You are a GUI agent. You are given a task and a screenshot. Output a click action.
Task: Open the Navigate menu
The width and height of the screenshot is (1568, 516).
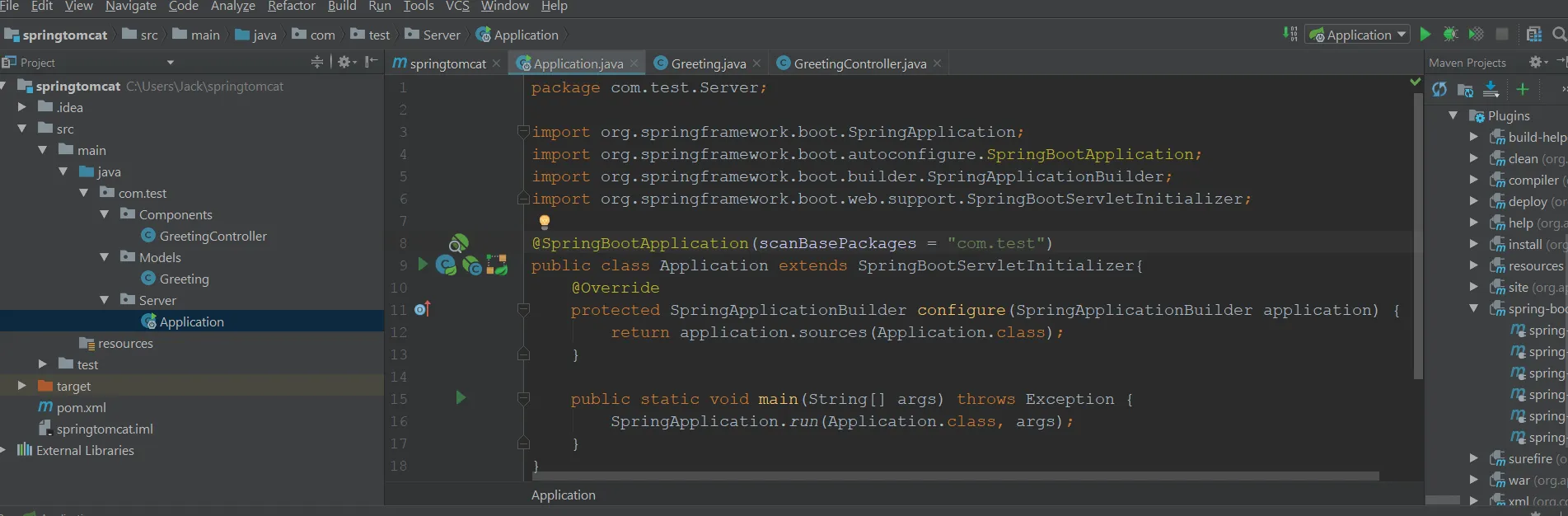click(x=131, y=7)
